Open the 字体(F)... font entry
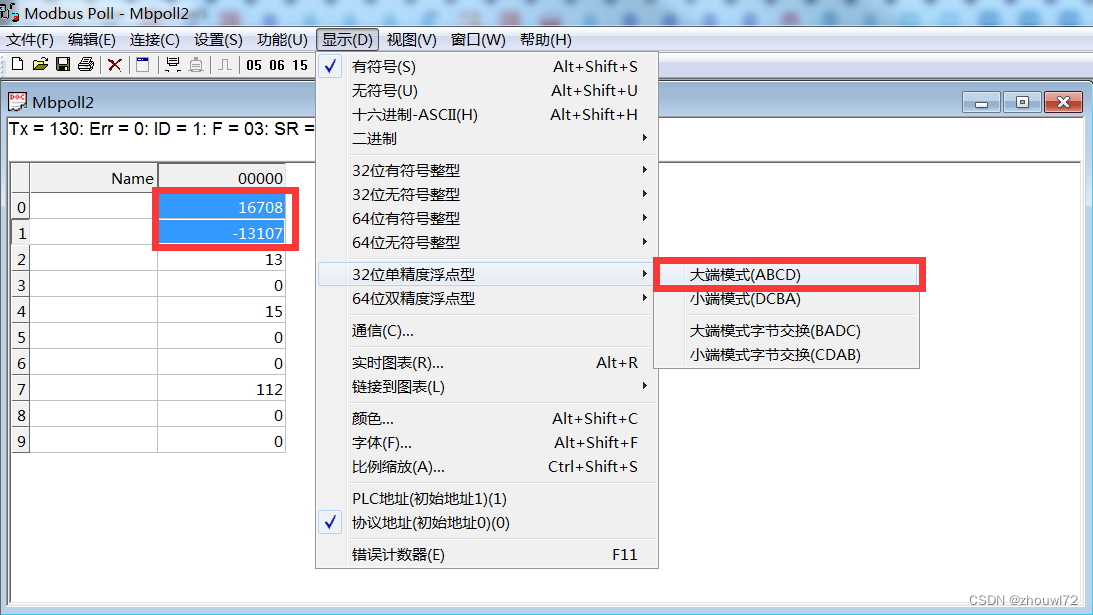This screenshot has height=615, width=1093. 487,442
